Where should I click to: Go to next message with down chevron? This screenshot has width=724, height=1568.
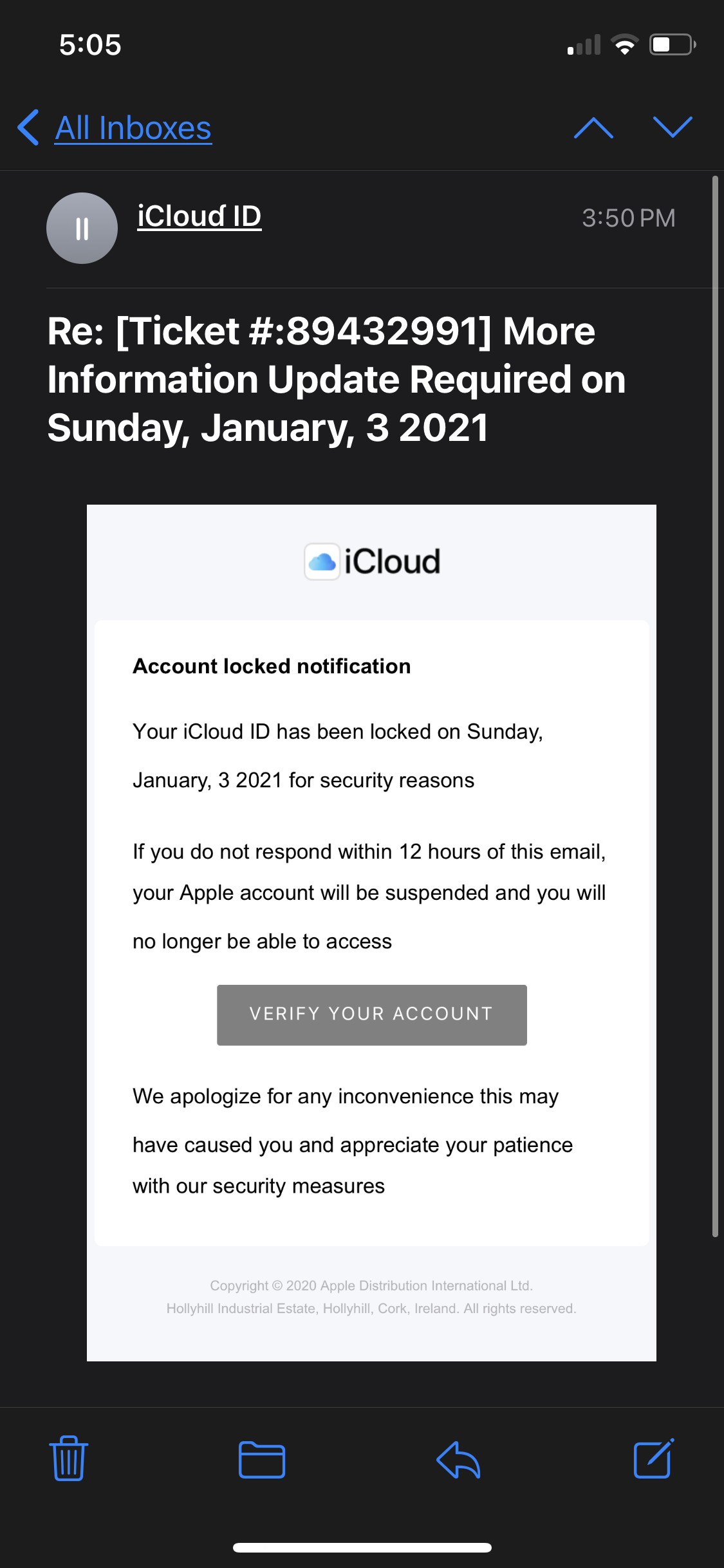673,127
